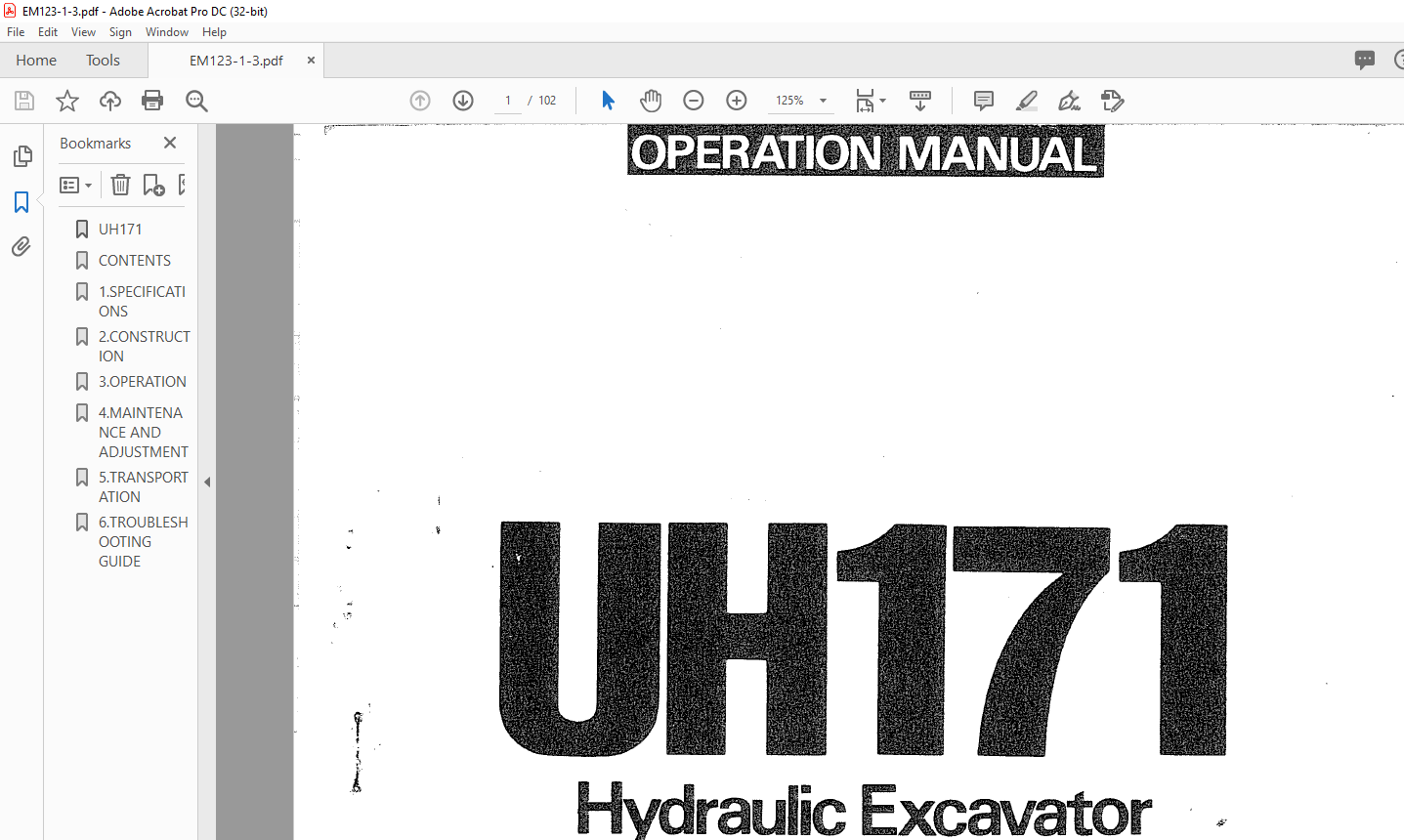Open the View menu
This screenshot has width=1404, height=840.
83,32
